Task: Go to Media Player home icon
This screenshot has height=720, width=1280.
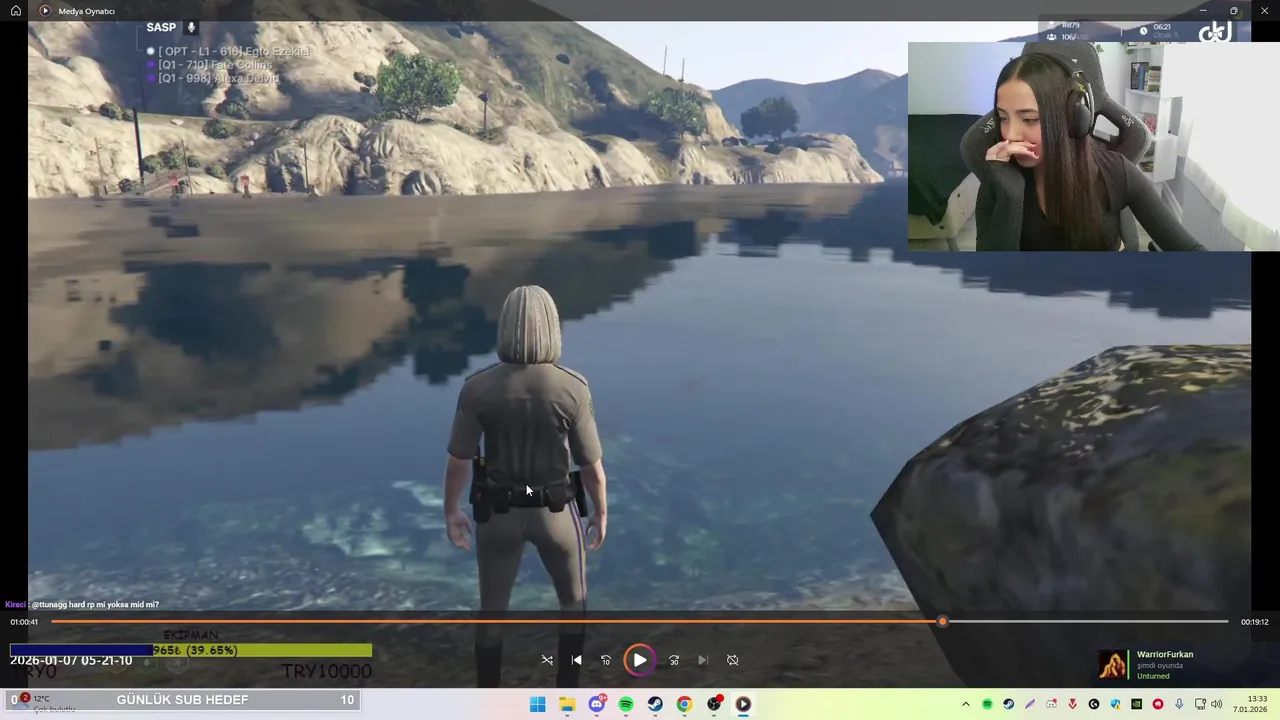Action: [x=16, y=11]
